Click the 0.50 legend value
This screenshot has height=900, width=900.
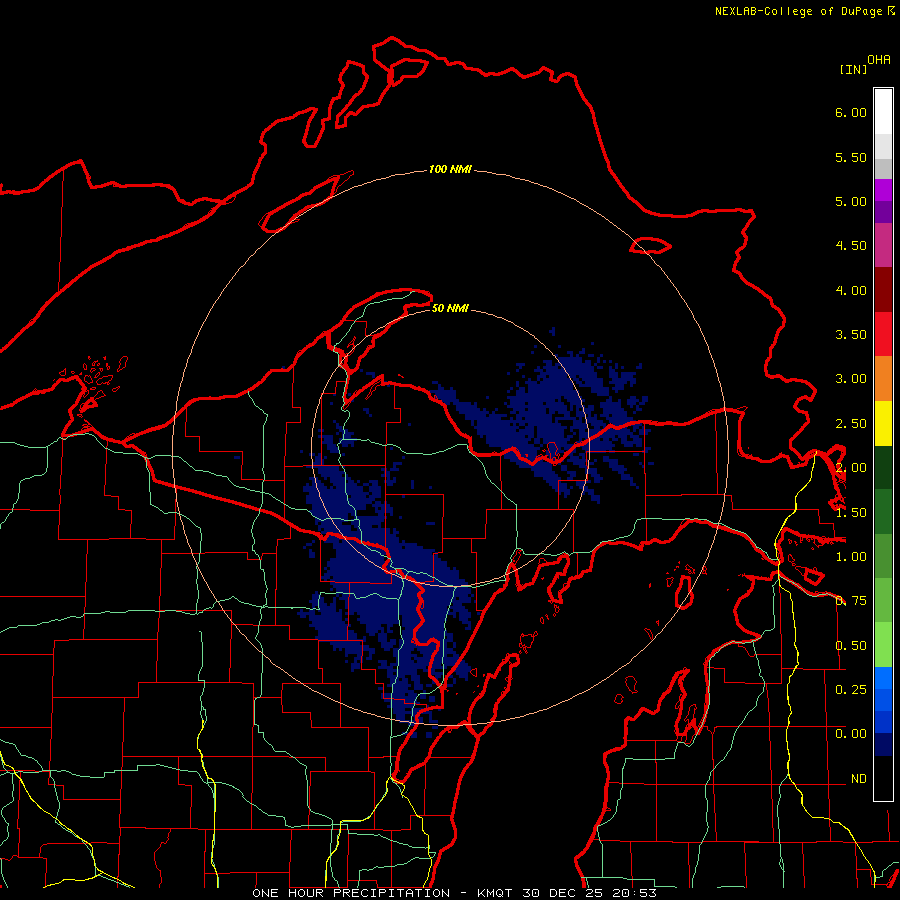[x=851, y=646]
